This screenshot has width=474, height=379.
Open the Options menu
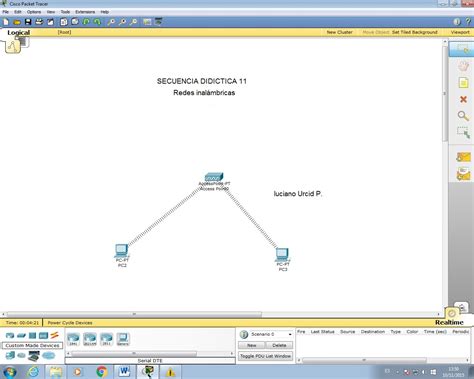34,12
